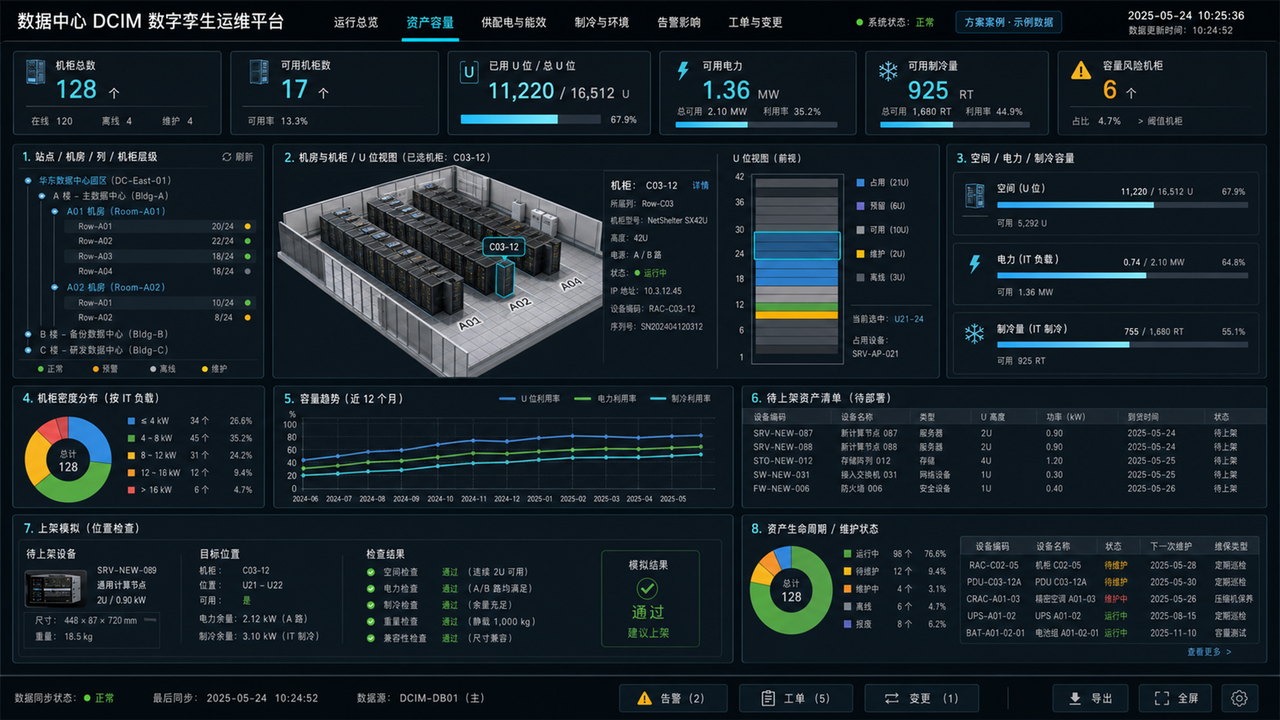
Task: Expand C 楼 研发数据中心 tree node
Action: pyautogui.click(x=103, y=350)
